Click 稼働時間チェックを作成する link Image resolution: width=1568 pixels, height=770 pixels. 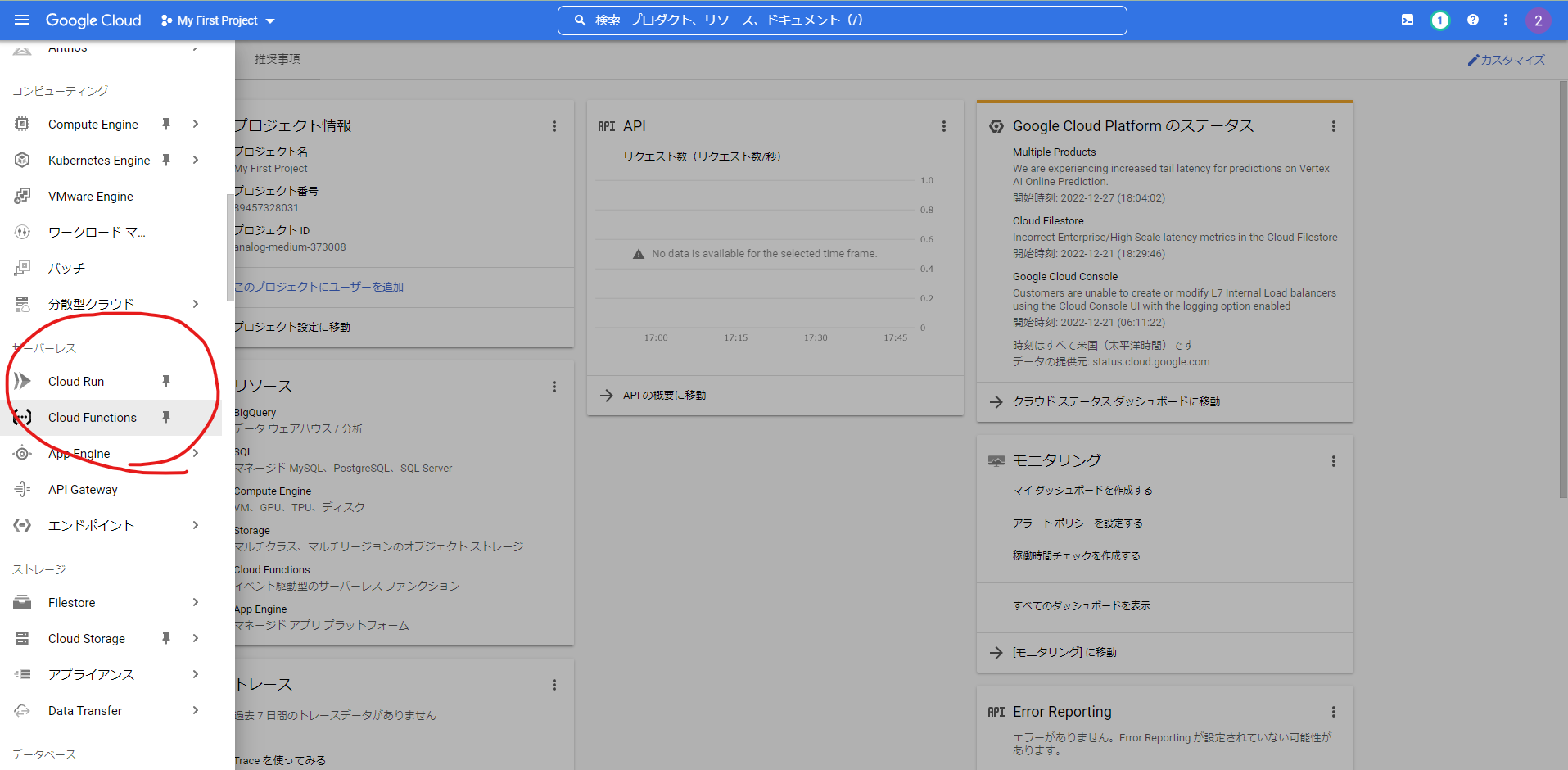1077,555
